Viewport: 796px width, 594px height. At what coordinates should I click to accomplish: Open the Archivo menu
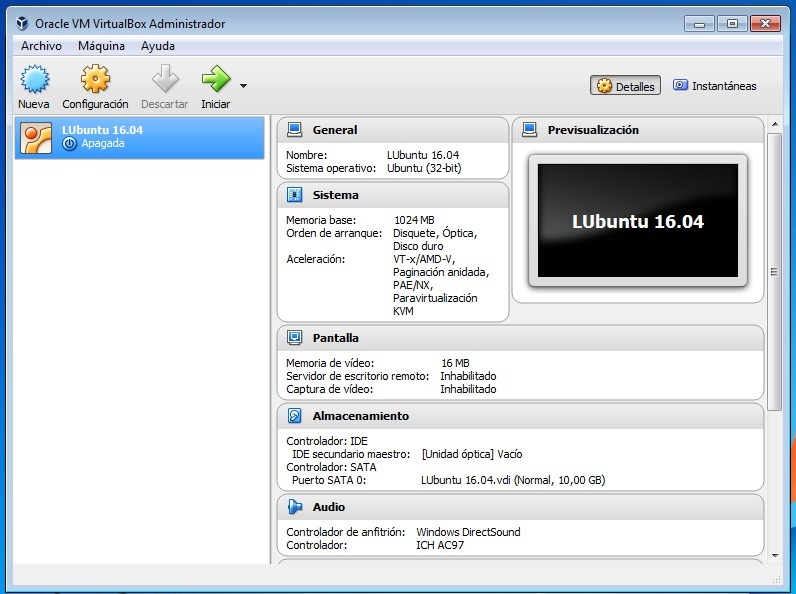41,46
